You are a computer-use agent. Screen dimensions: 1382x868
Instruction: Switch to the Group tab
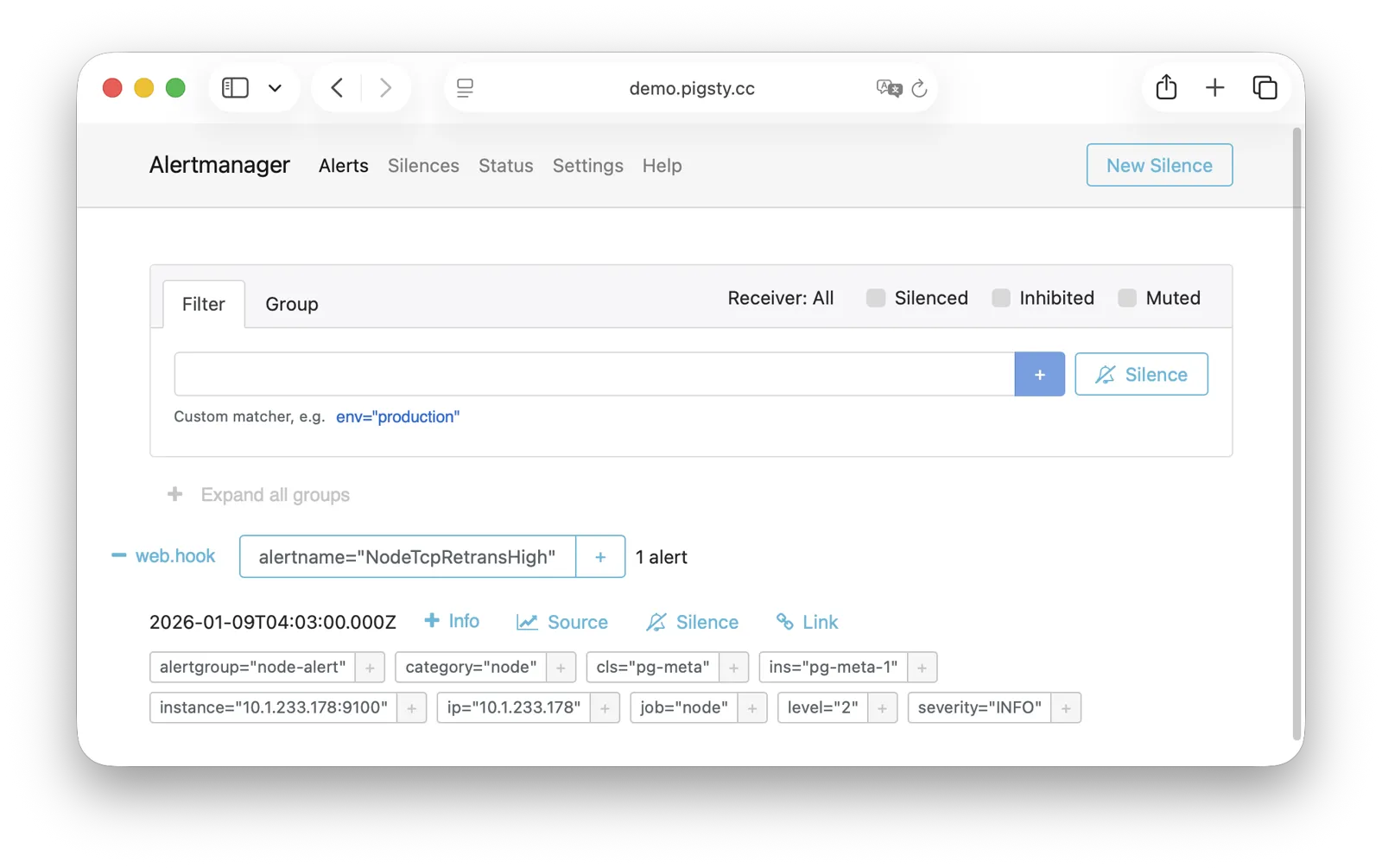tap(291, 303)
